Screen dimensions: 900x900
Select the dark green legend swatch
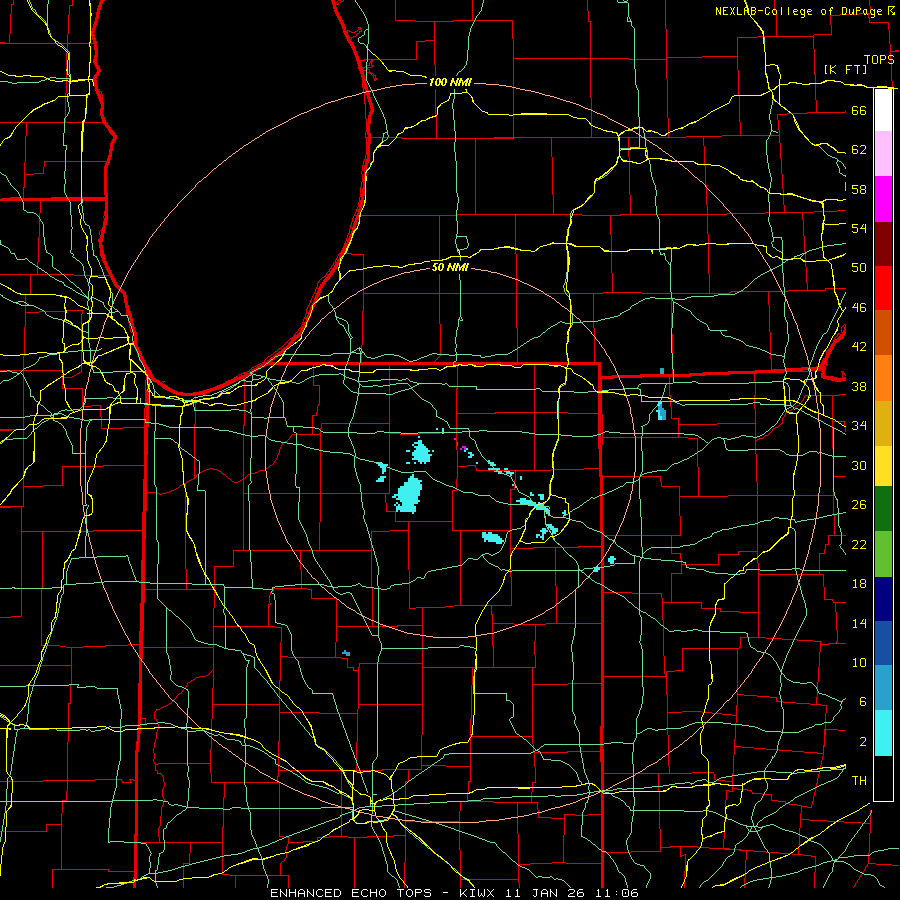tap(883, 509)
